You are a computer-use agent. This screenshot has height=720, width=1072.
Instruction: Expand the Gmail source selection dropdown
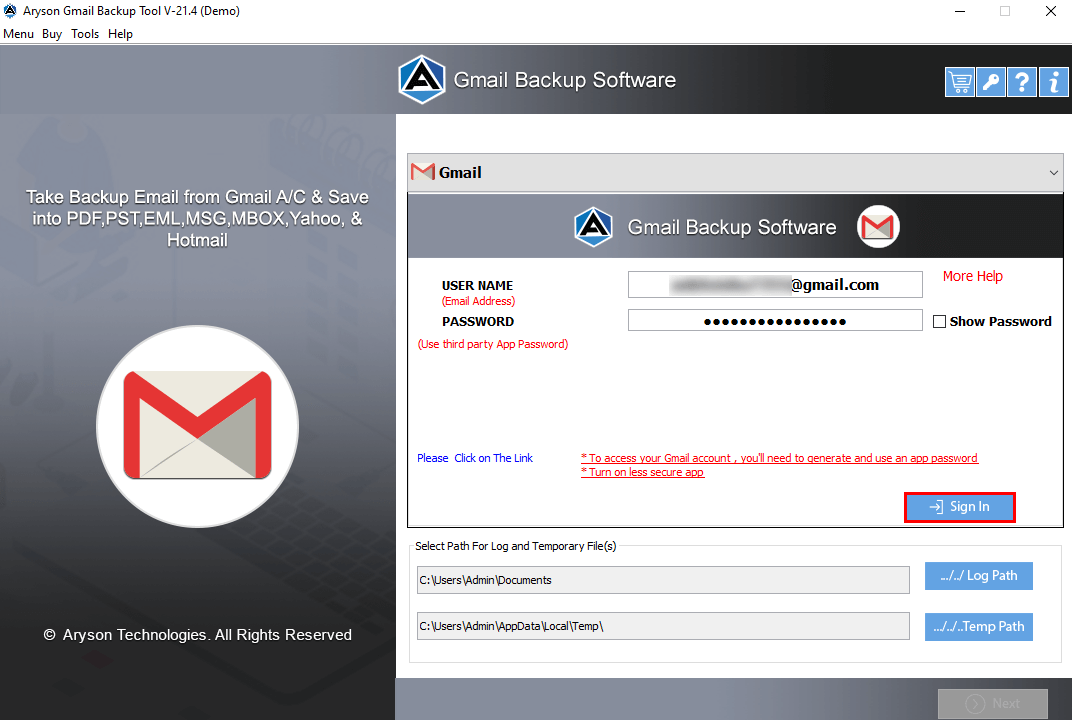click(x=735, y=171)
